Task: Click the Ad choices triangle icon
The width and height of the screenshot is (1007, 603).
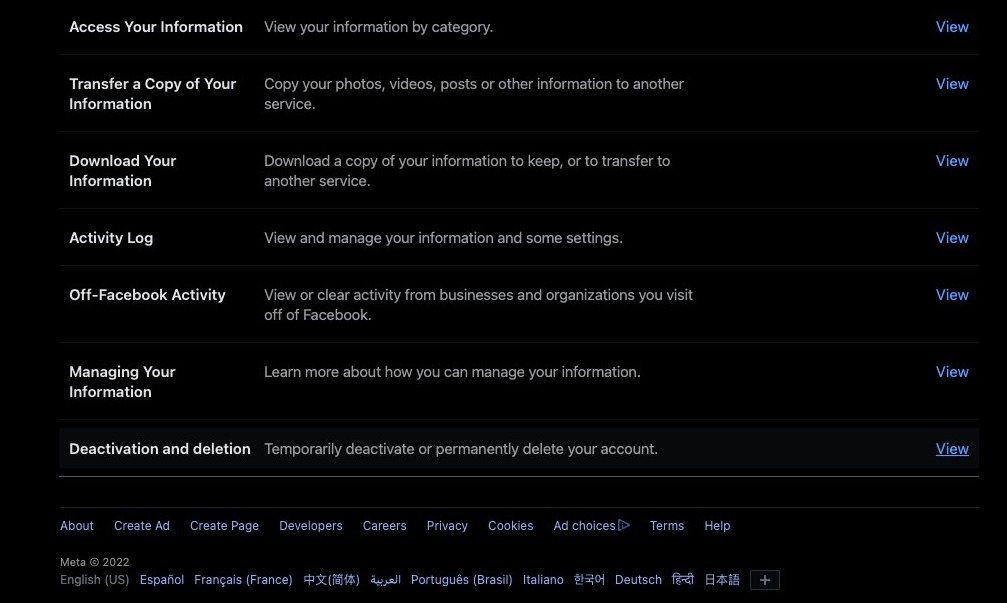Action: coord(624,525)
